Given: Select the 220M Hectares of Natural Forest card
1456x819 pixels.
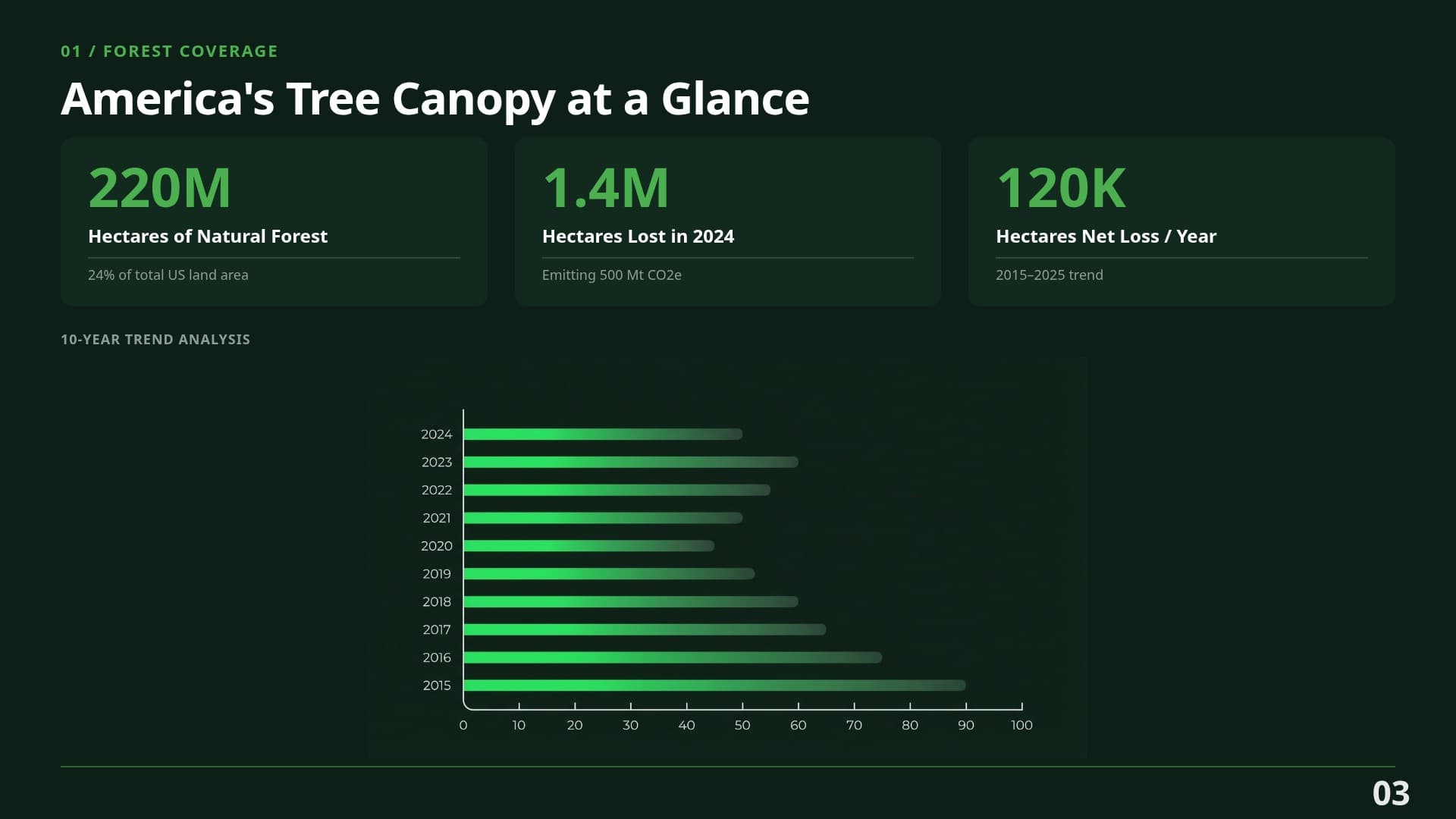Looking at the screenshot, I should (273, 220).
